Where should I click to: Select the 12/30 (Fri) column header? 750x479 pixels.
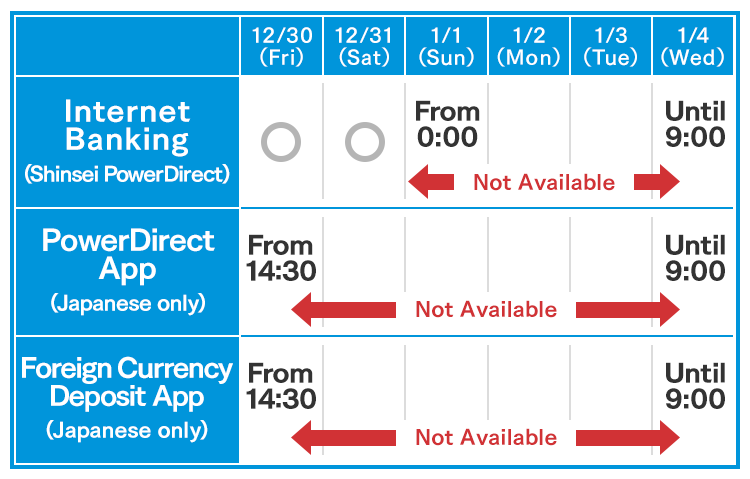coord(281,46)
